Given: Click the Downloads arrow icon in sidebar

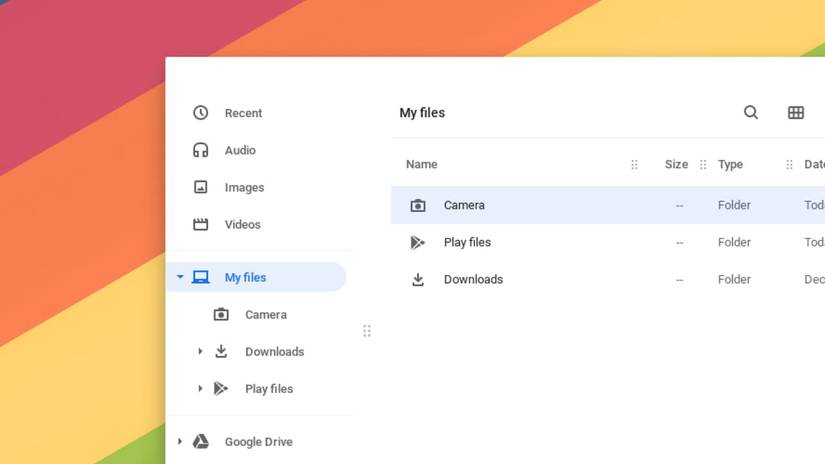Looking at the screenshot, I should [x=221, y=351].
